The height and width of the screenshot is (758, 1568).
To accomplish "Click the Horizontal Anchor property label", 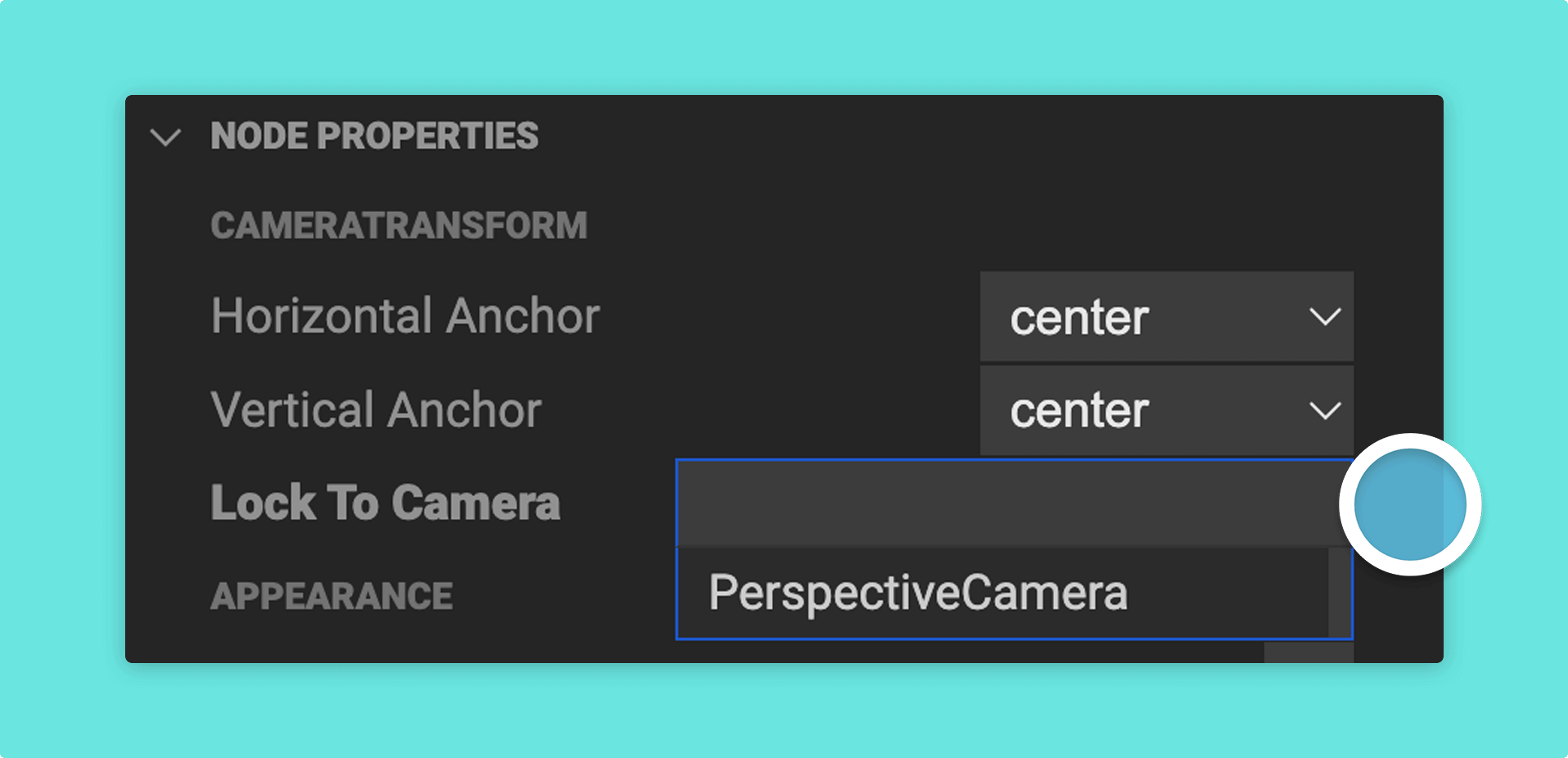I will tap(405, 316).
